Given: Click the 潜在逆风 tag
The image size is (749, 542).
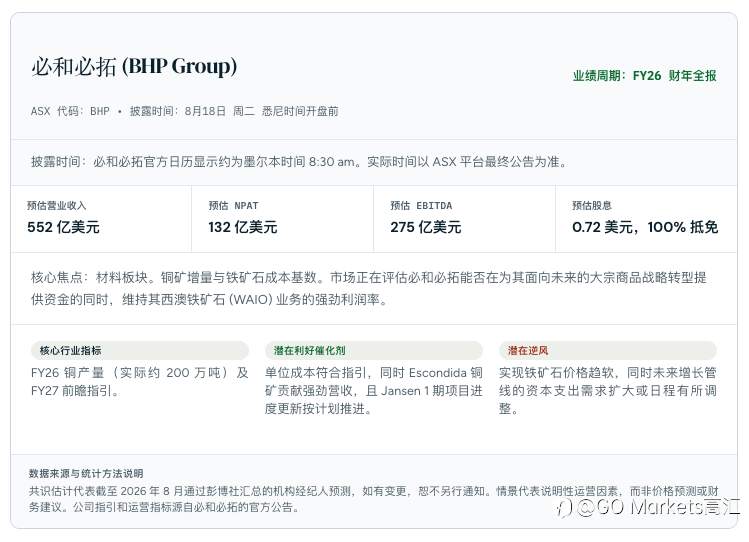Looking at the screenshot, I should (608, 351).
